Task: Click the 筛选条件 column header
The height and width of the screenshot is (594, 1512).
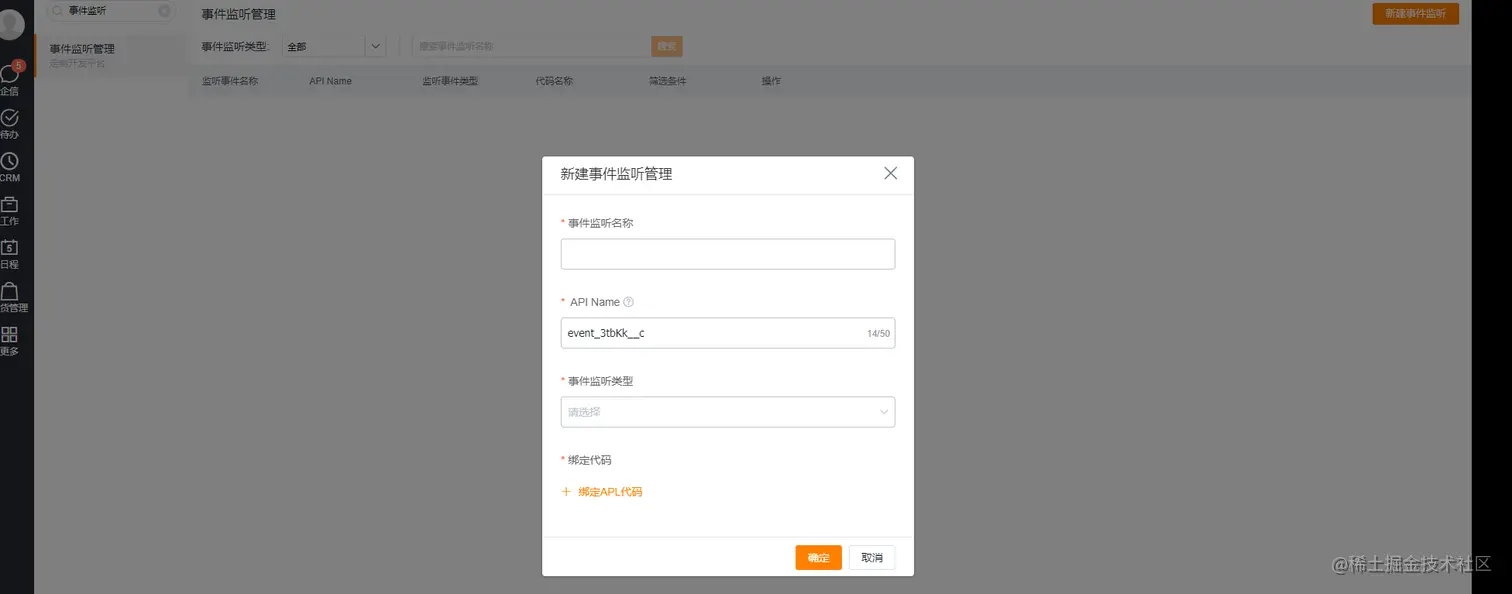Action: [667, 81]
